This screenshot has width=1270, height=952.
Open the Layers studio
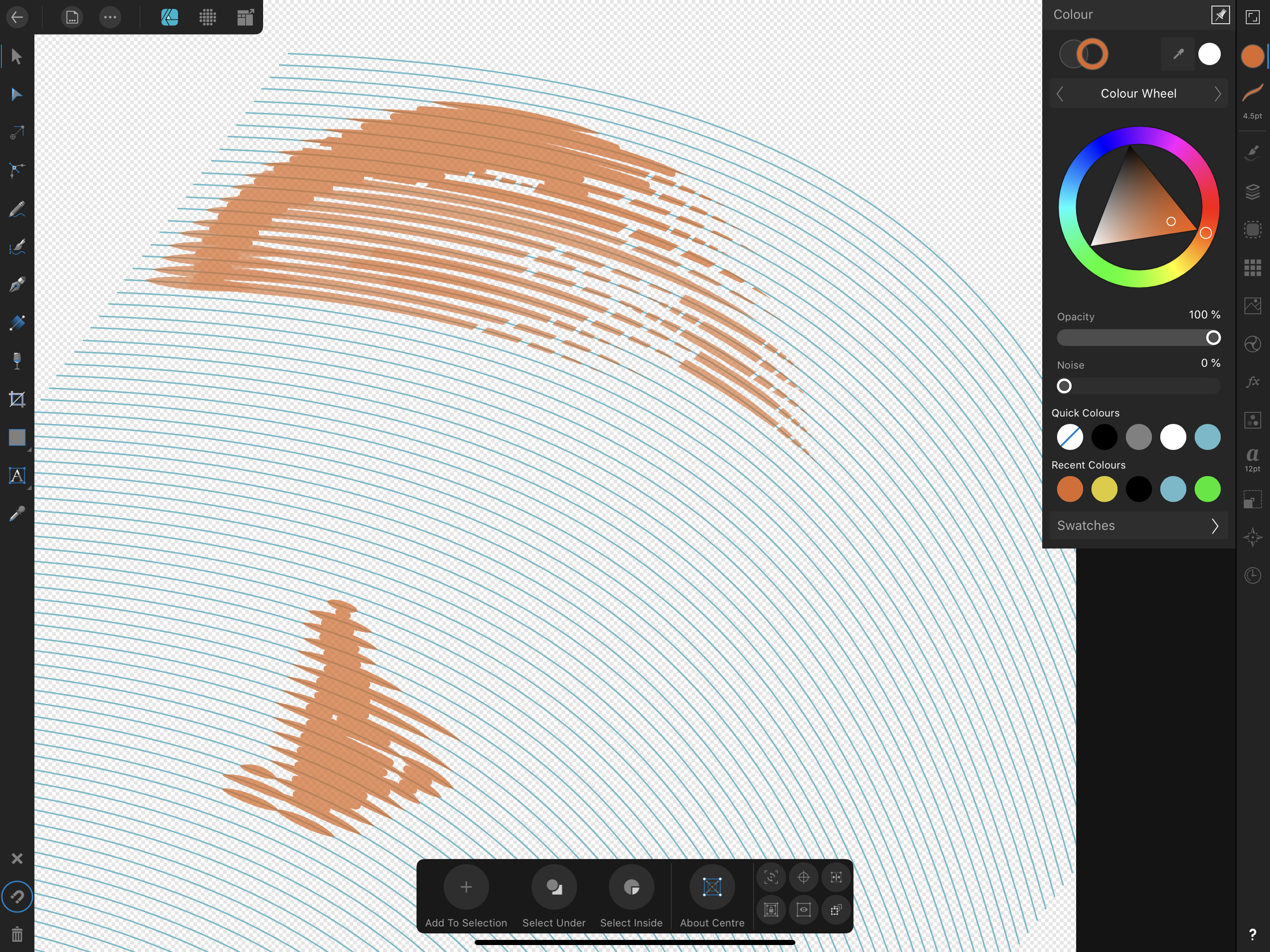(1252, 191)
